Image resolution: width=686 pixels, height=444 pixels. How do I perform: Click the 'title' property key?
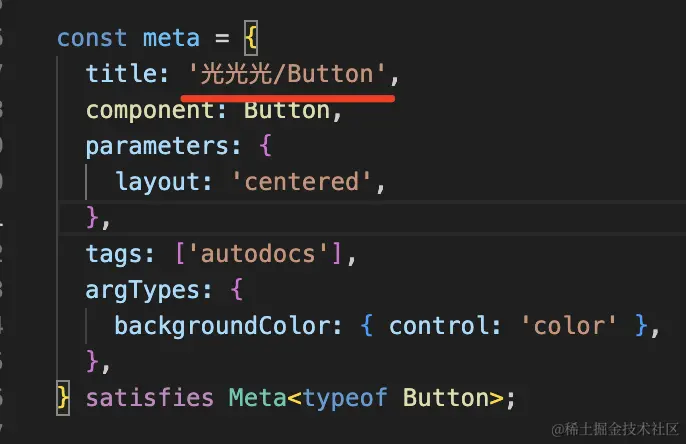pos(121,73)
